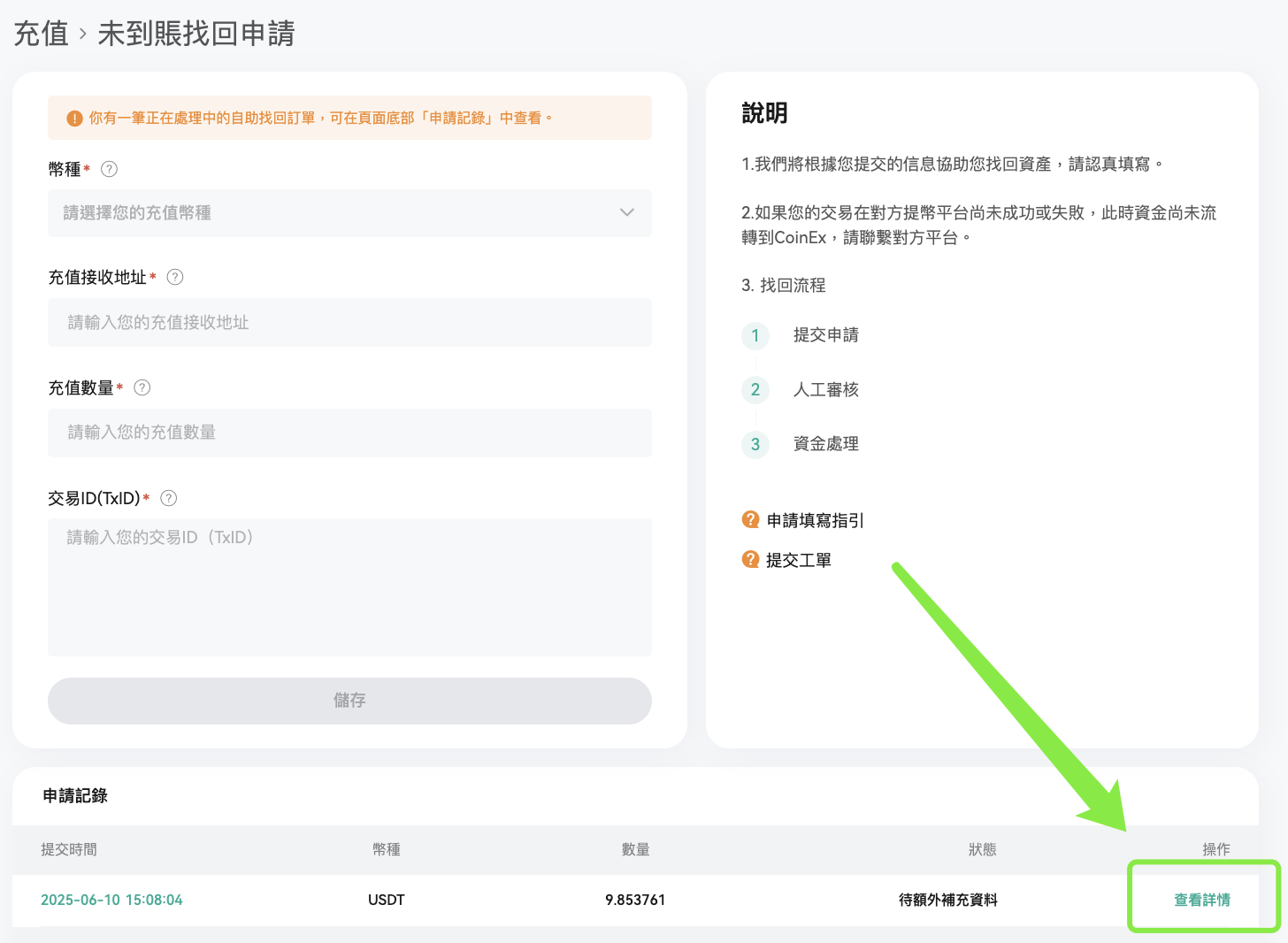1288x943 pixels.
Task: Select the 申請記錄 section header
Action: 74,795
